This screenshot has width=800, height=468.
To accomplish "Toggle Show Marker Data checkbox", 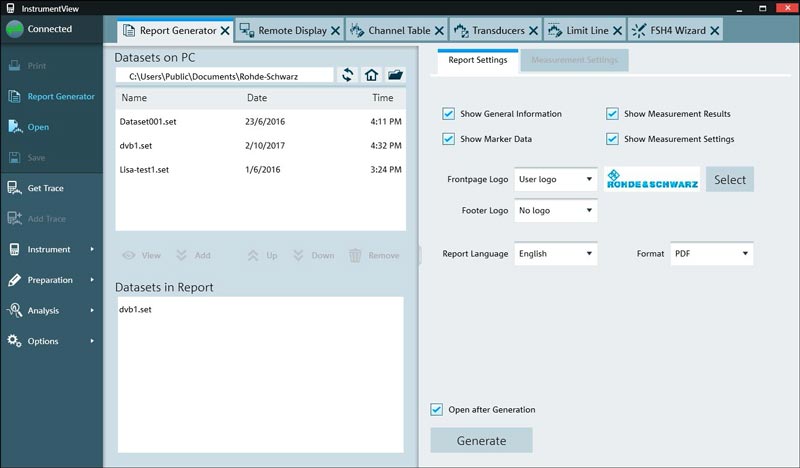I will [x=448, y=139].
